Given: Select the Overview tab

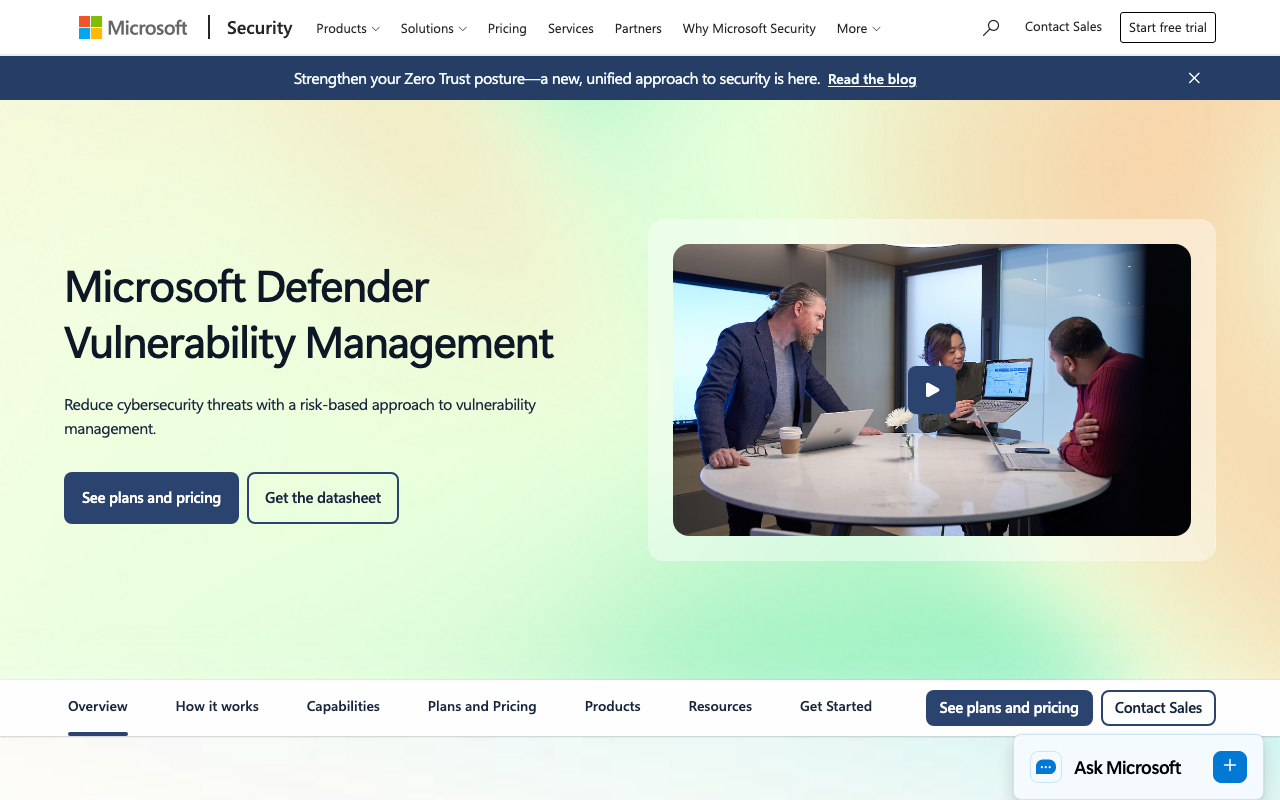Looking at the screenshot, I should point(98,706).
